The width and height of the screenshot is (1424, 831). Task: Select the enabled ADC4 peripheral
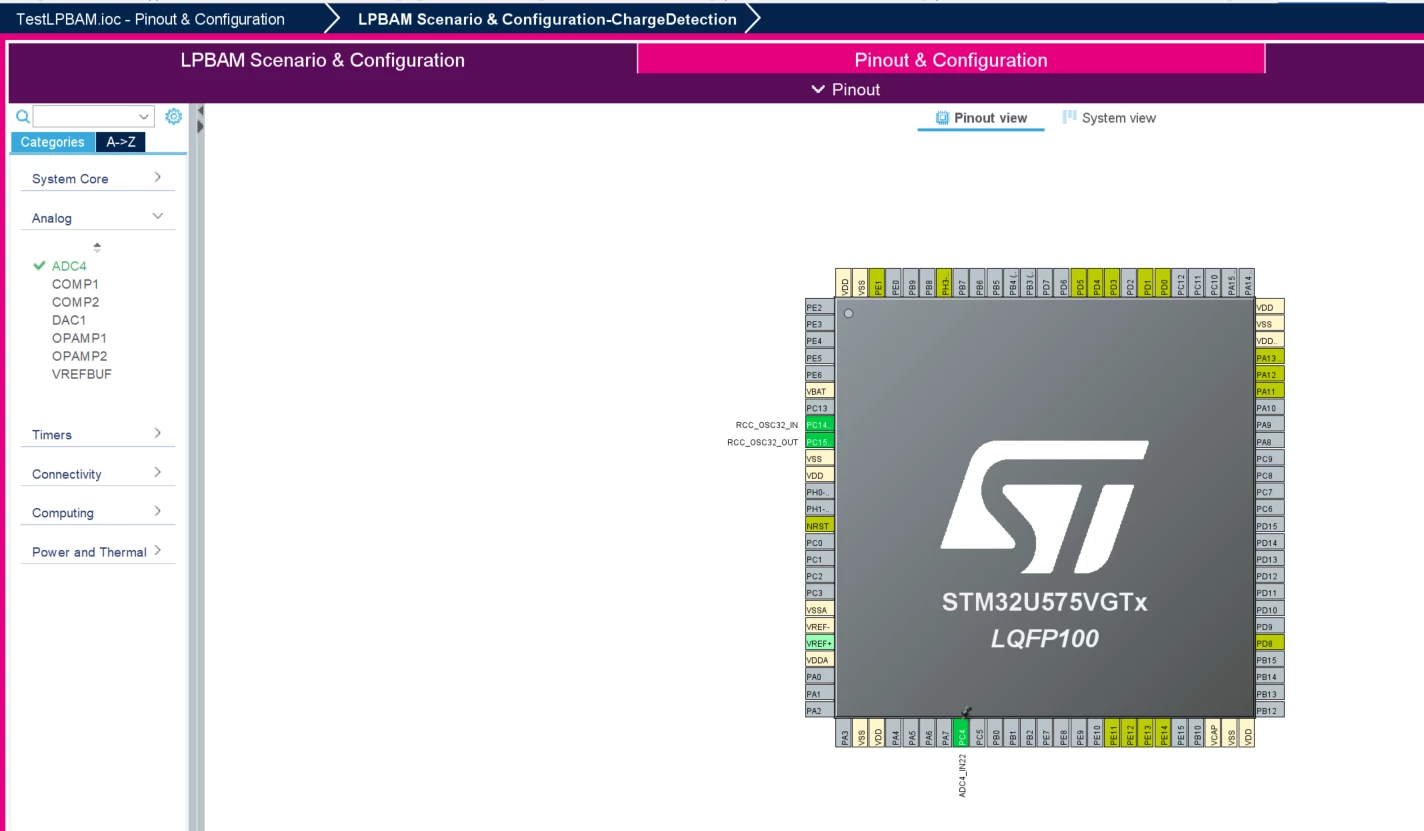point(69,266)
